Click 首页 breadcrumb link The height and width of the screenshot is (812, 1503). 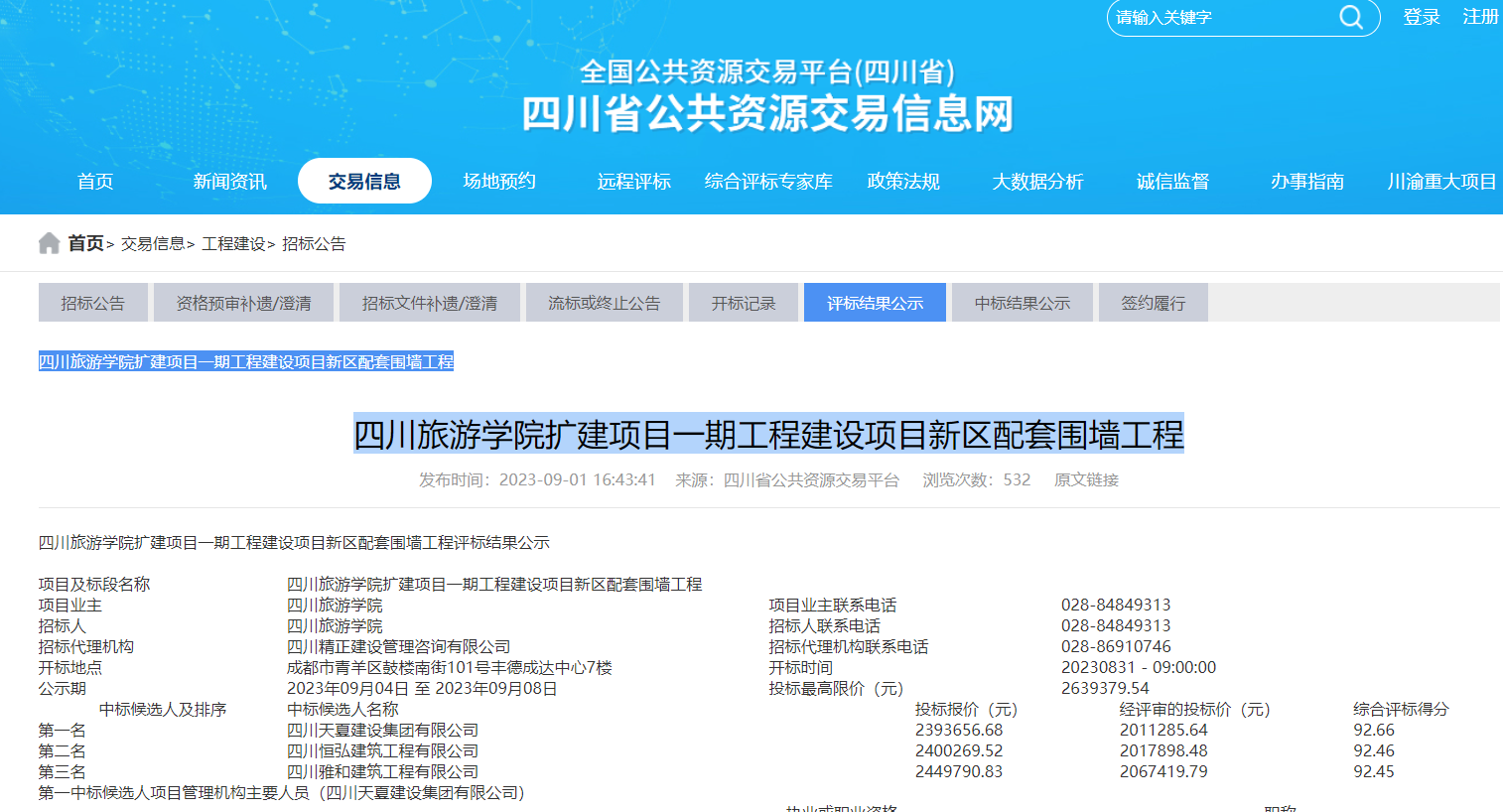(85, 243)
